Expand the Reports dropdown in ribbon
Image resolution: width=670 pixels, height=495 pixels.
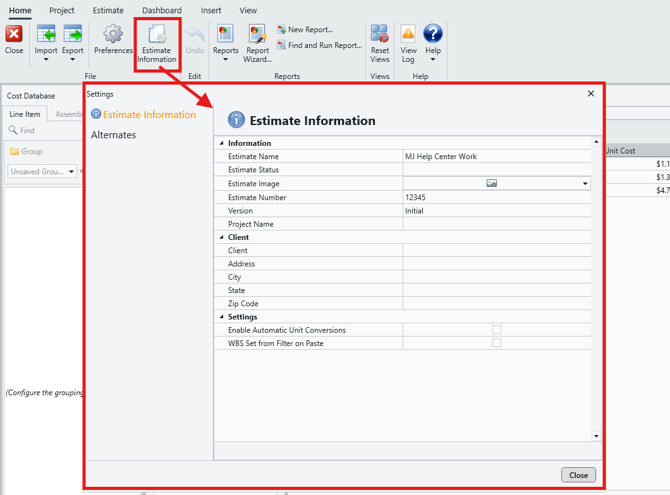coord(225,59)
